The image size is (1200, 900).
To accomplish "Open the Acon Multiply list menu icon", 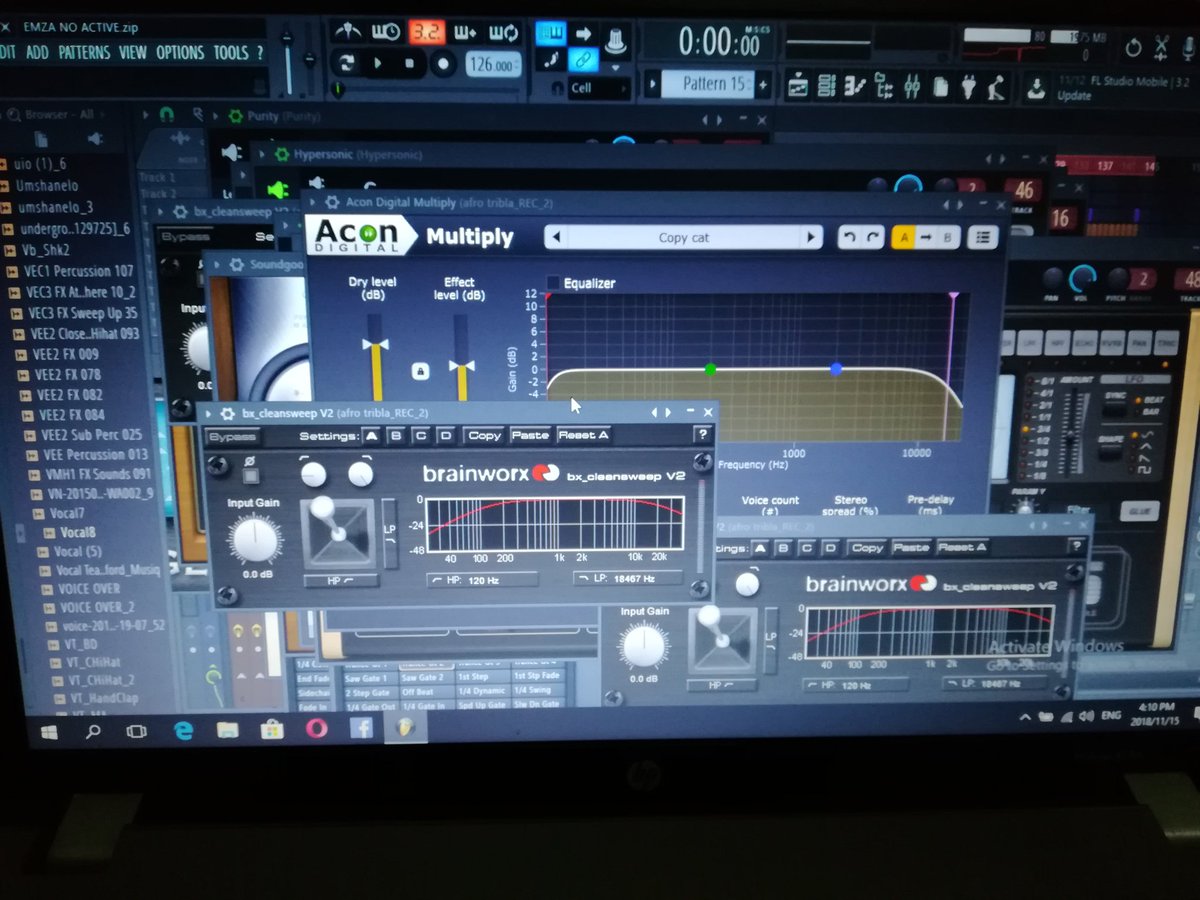I will 984,238.
